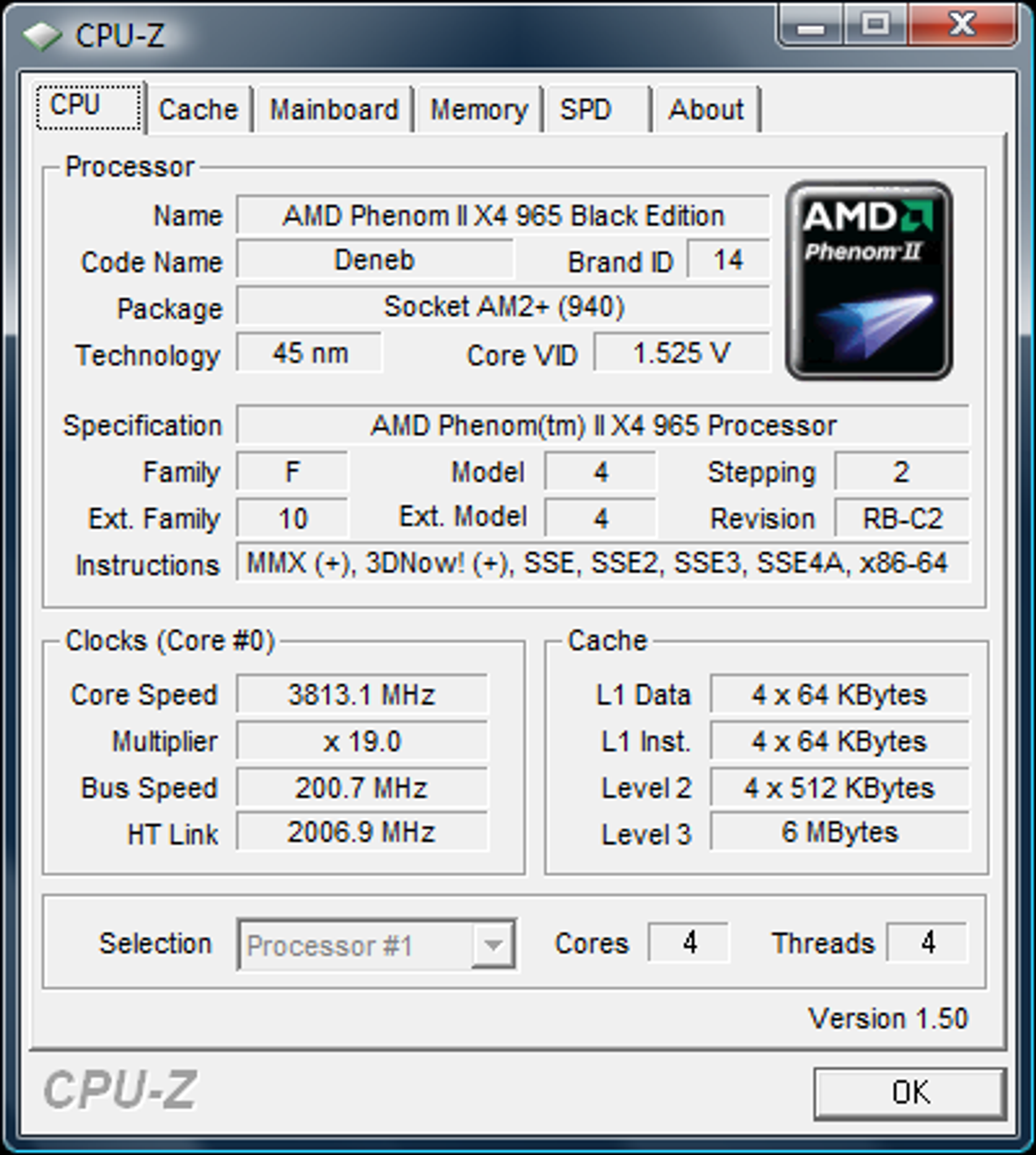Select the Code Name value Deneb
The height and width of the screenshot is (1155, 1036).
(x=375, y=260)
